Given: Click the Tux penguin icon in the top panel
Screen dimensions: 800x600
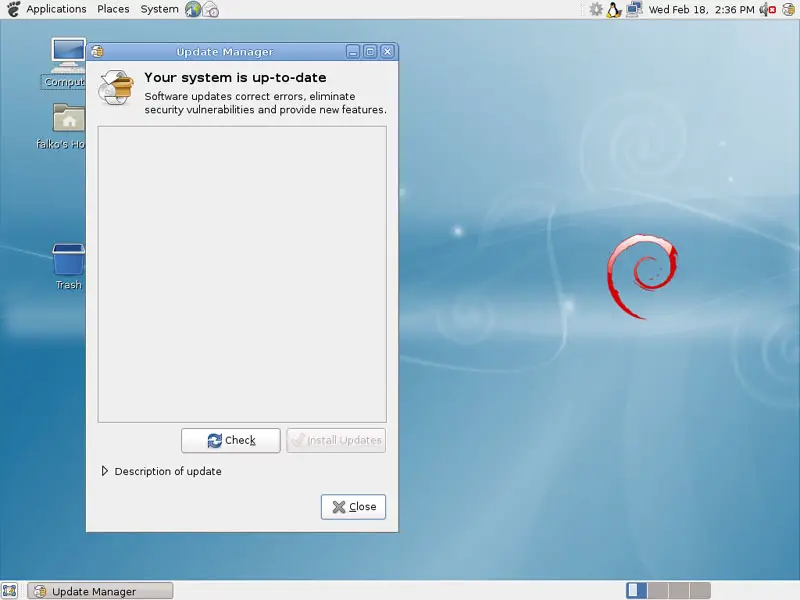Looking at the screenshot, I should pyautogui.click(x=614, y=9).
